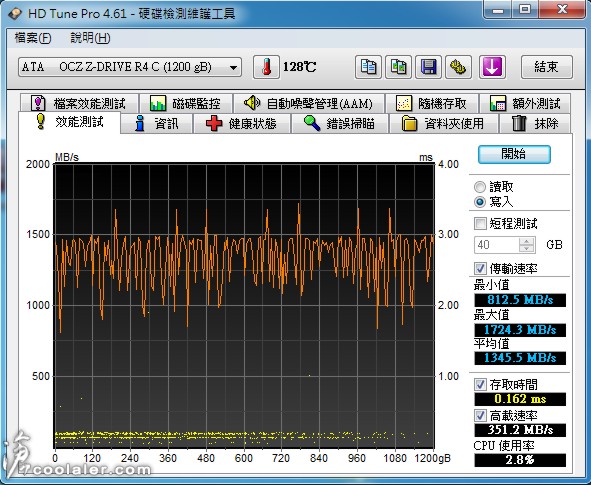591x485 pixels.
Task: Enable the 短程測試 checkbox
Action: (480, 223)
